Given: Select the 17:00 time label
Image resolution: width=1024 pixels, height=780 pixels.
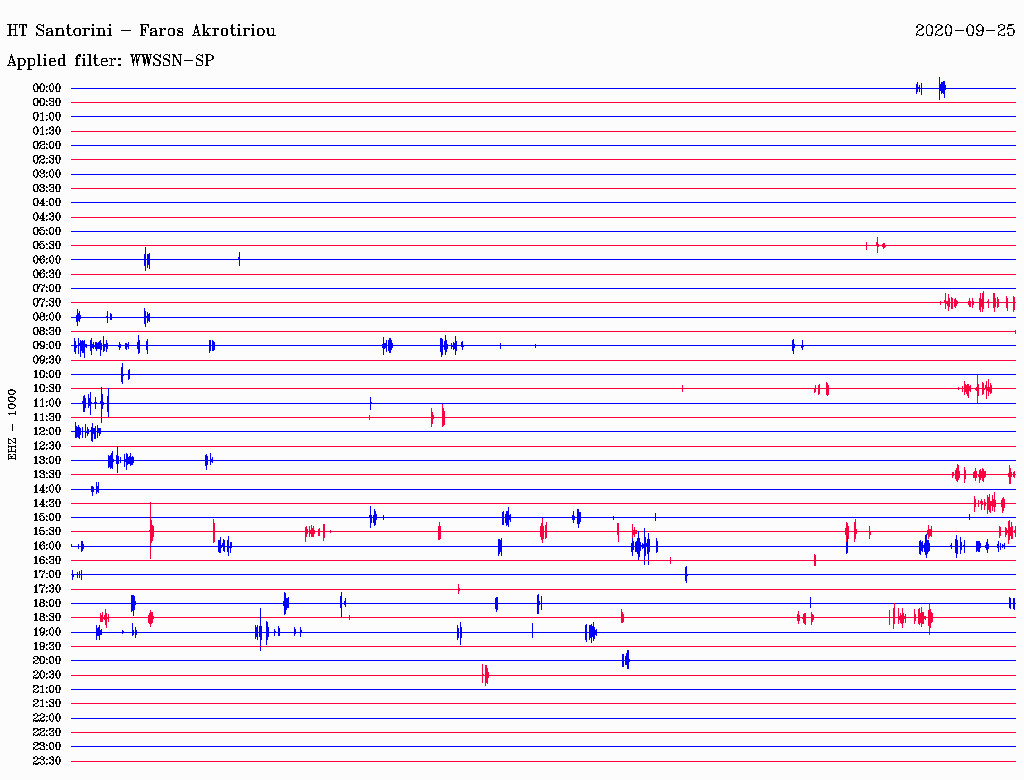Looking at the screenshot, I should click(x=47, y=575).
